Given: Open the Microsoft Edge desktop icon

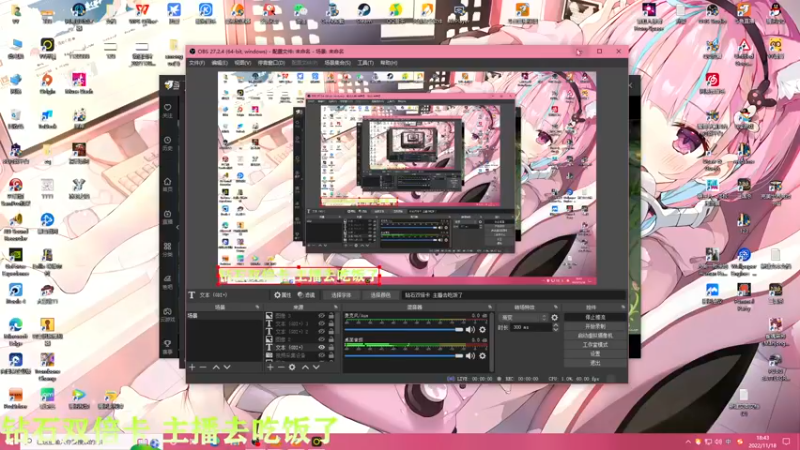Looking at the screenshot, I should click(x=15, y=332).
